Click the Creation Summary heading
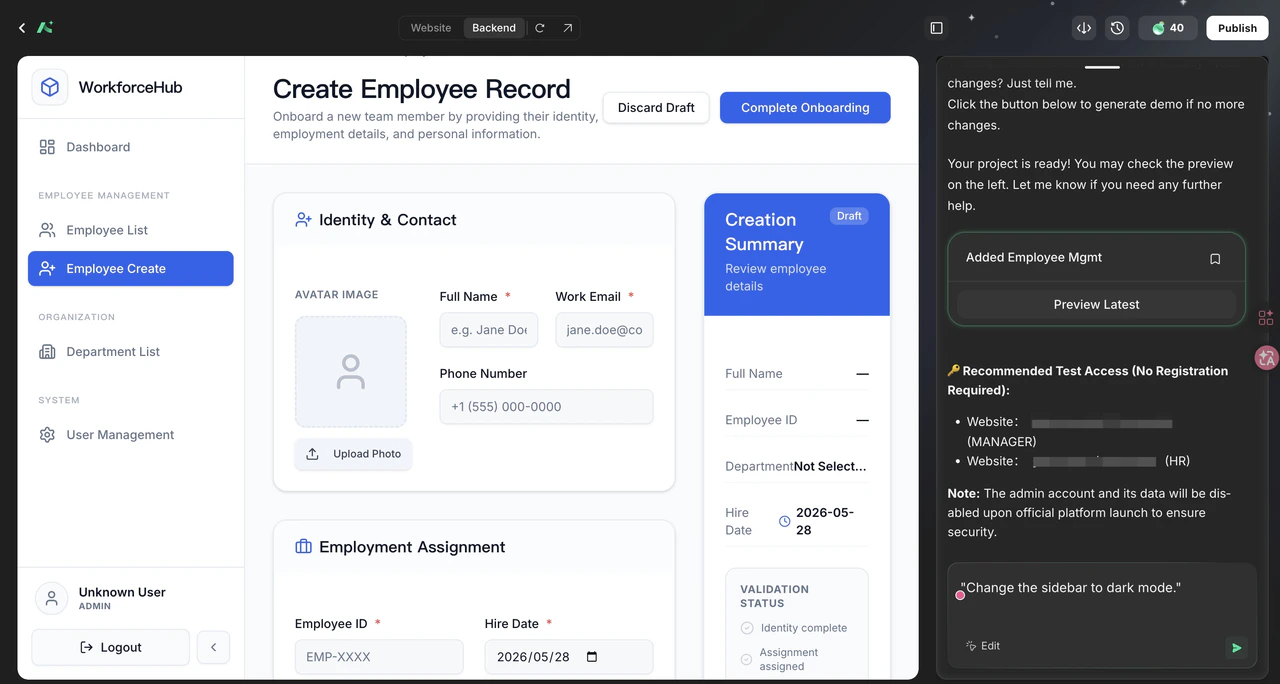Screen dimensions: 1280x684 pyautogui.click(x=764, y=232)
